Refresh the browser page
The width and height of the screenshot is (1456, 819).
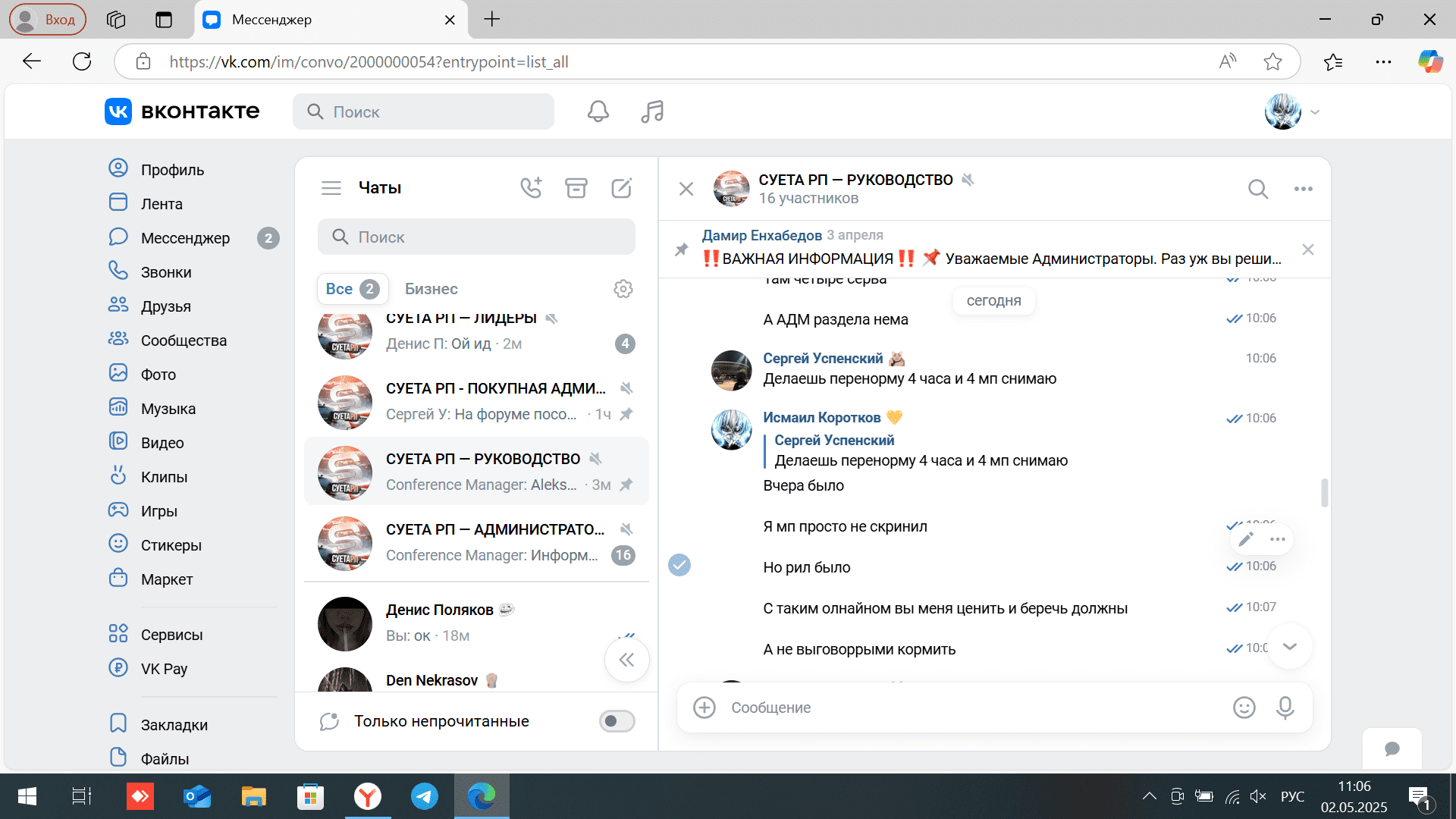click(x=82, y=61)
